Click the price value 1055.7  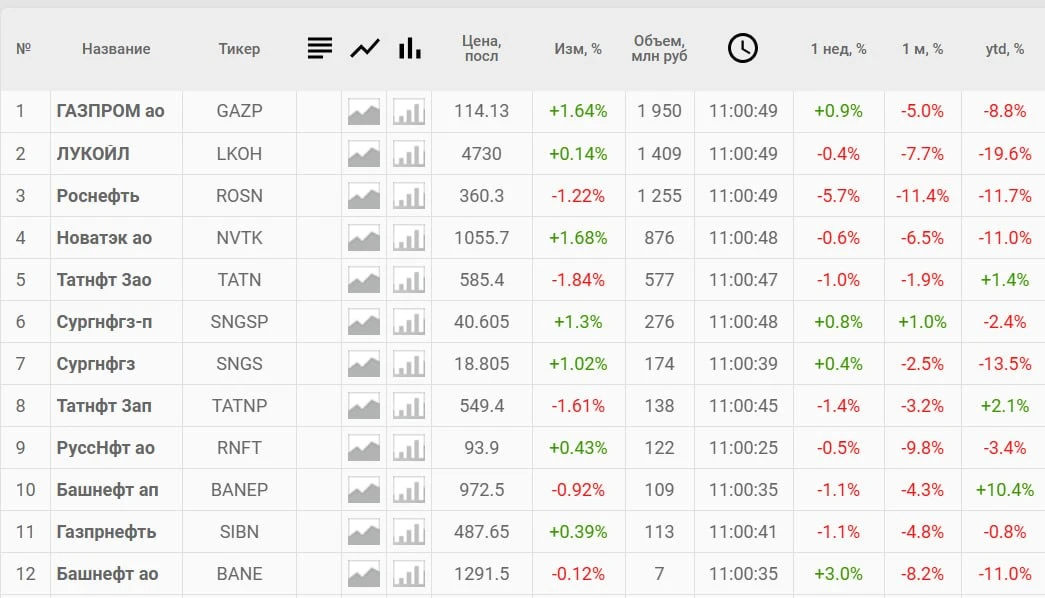[x=481, y=238]
